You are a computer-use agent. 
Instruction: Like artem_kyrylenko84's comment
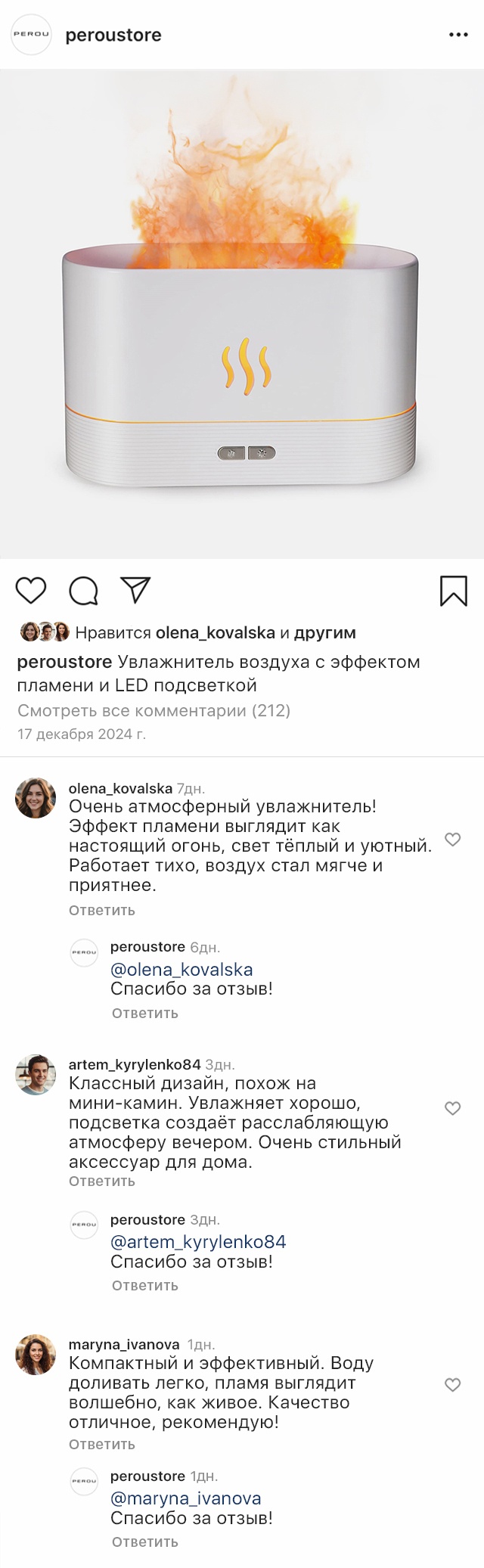pyautogui.click(x=452, y=1109)
